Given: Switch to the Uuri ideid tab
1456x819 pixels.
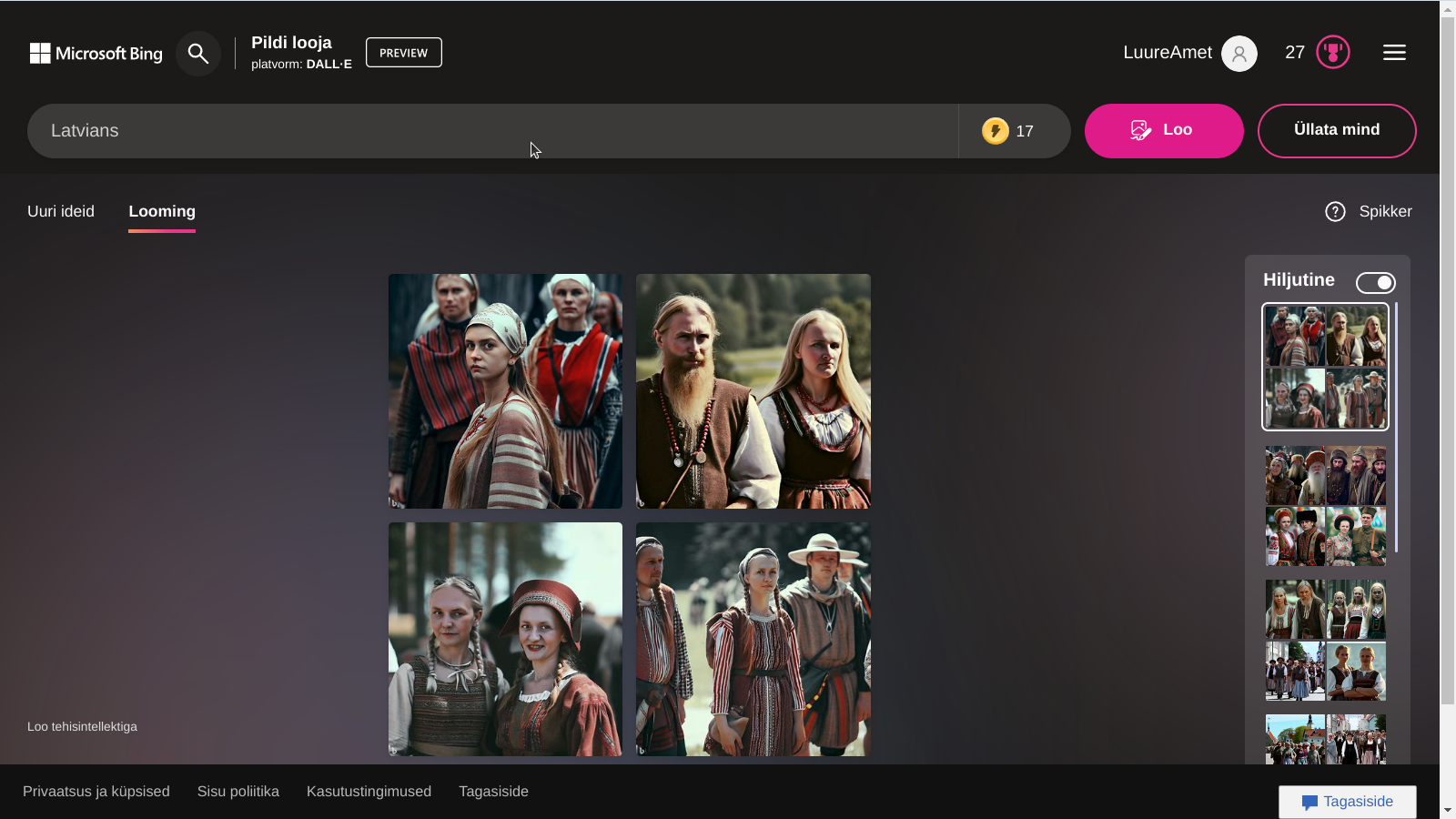Looking at the screenshot, I should (x=61, y=211).
